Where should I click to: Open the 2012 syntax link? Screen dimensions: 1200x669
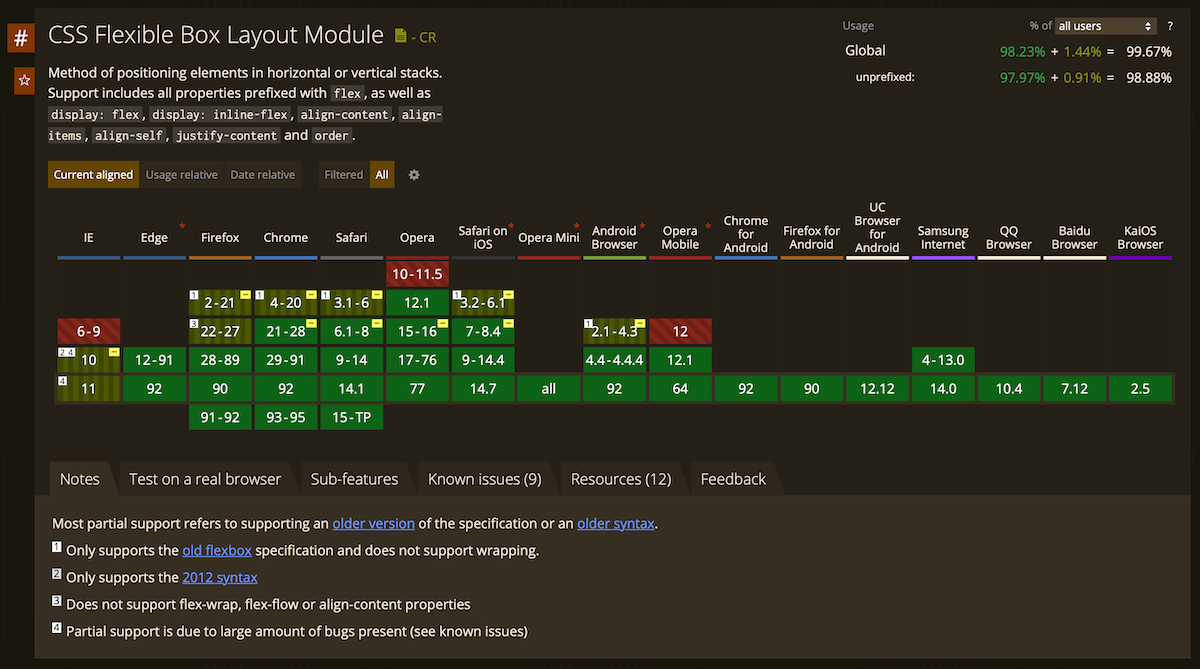(x=220, y=577)
